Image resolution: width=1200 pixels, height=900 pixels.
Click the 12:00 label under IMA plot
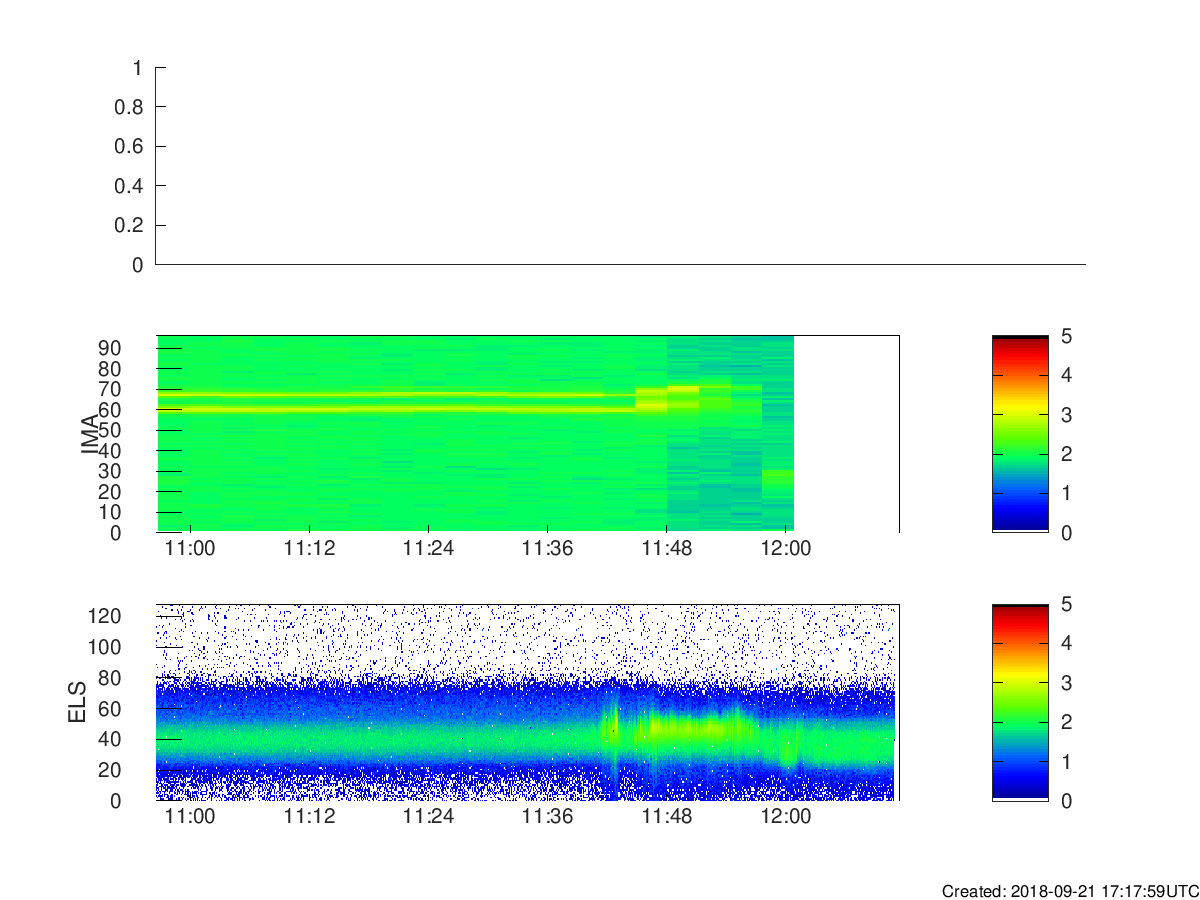pyautogui.click(x=786, y=548)
